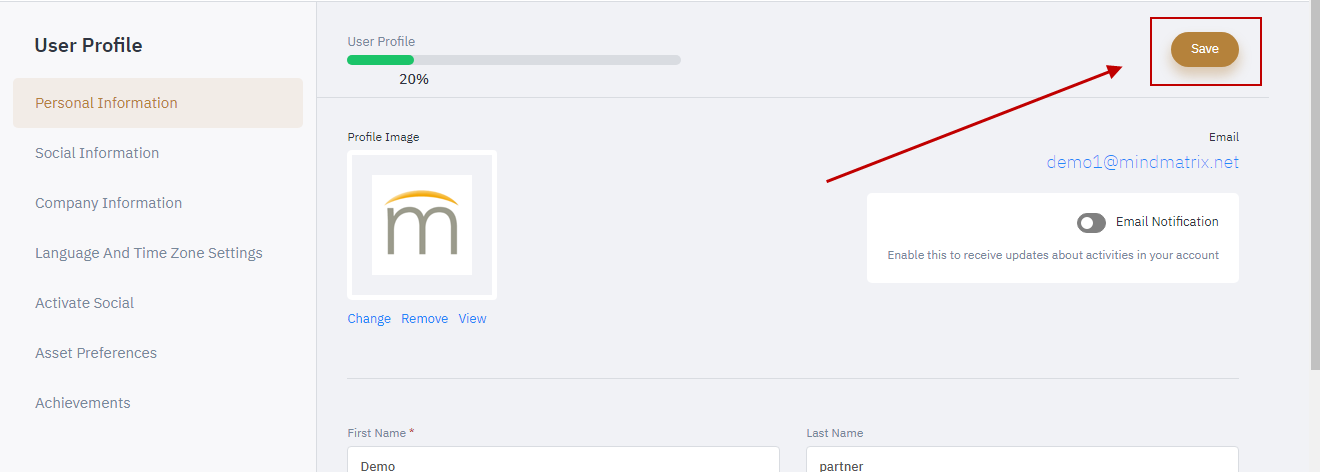The height and width of the screenshot is (472, 1320).
Task: Open Personal Information section
Action: coord(158,103)
